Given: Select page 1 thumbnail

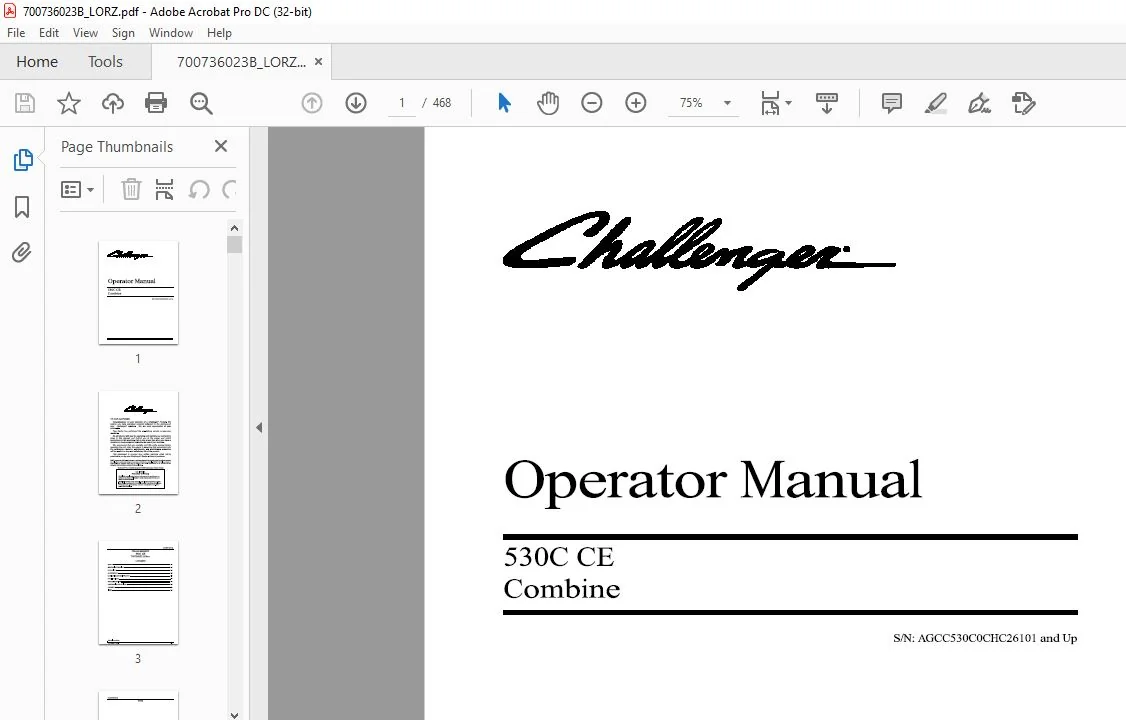Looking at the screenshot, I should 138,293.
